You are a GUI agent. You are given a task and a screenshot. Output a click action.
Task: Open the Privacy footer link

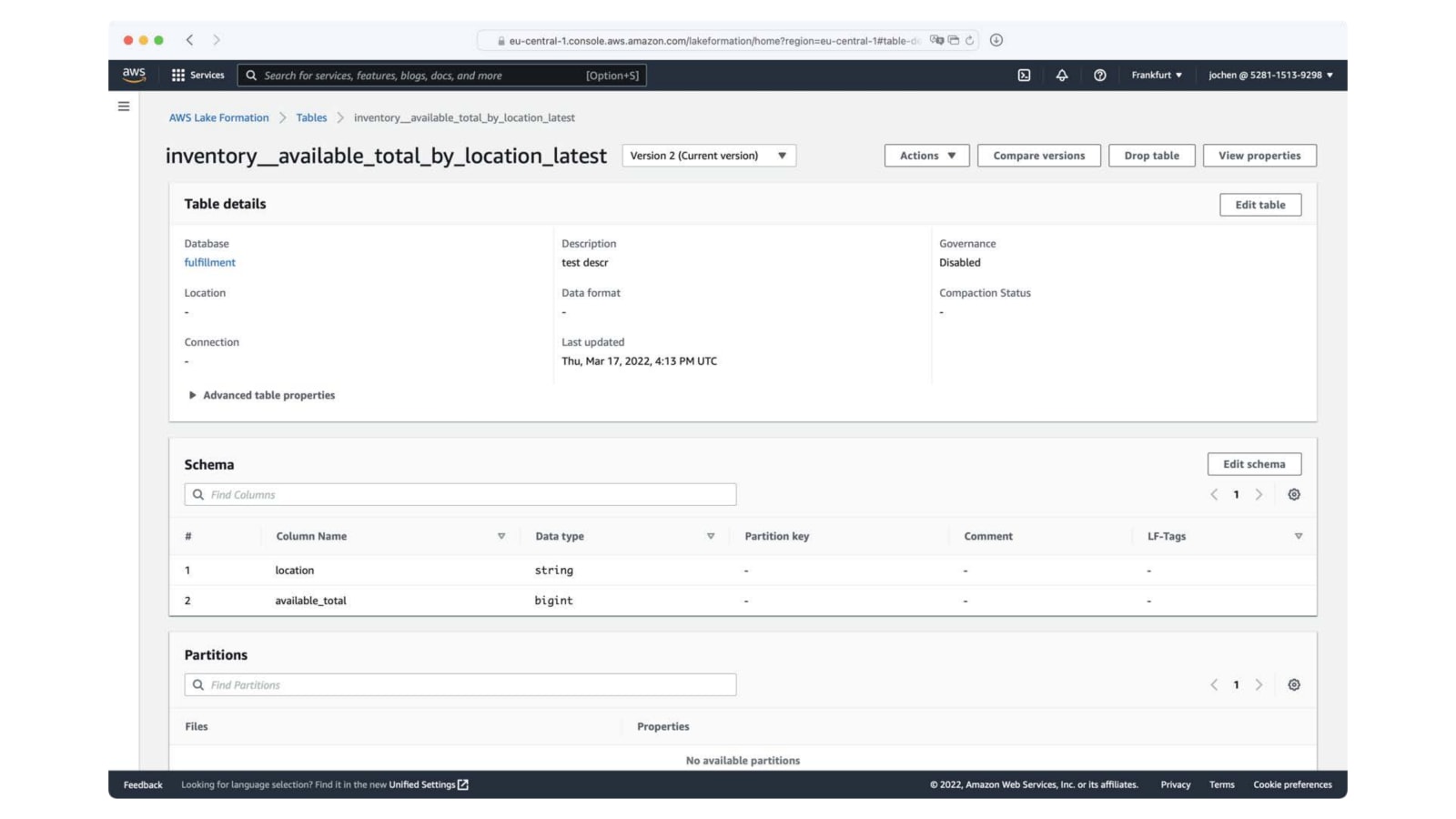coord(1176,785)
